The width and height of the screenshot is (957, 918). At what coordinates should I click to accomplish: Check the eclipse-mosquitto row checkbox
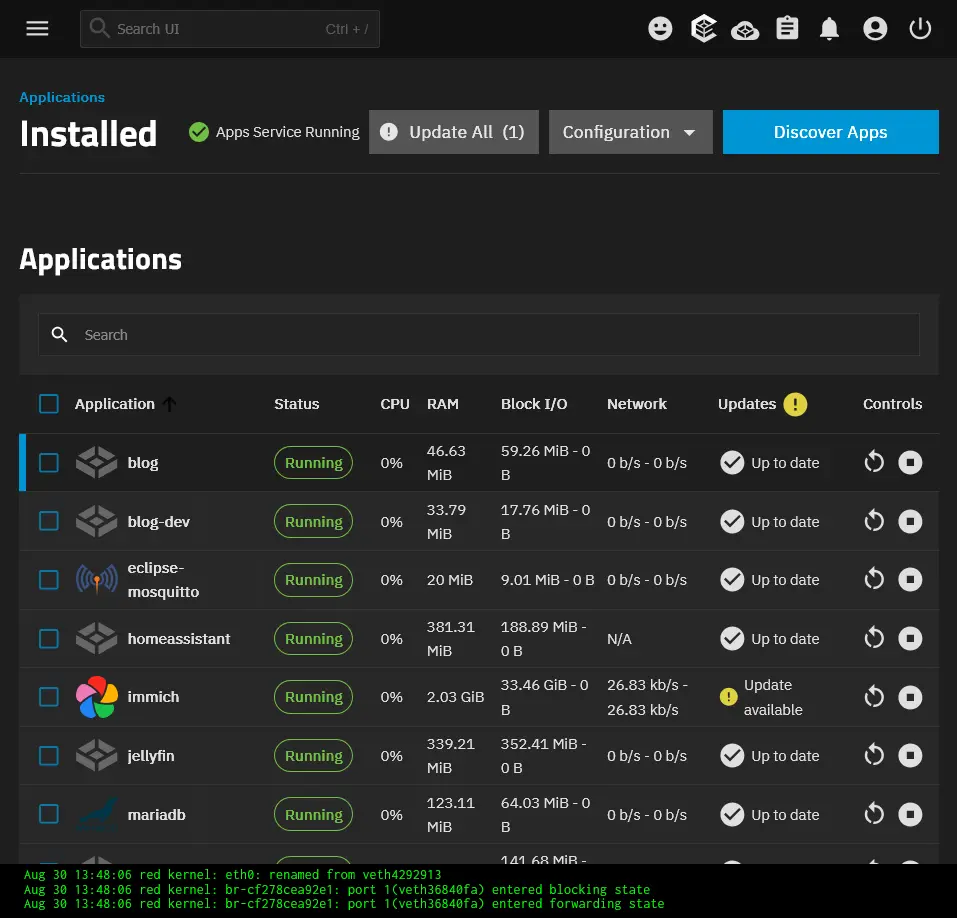49,579
